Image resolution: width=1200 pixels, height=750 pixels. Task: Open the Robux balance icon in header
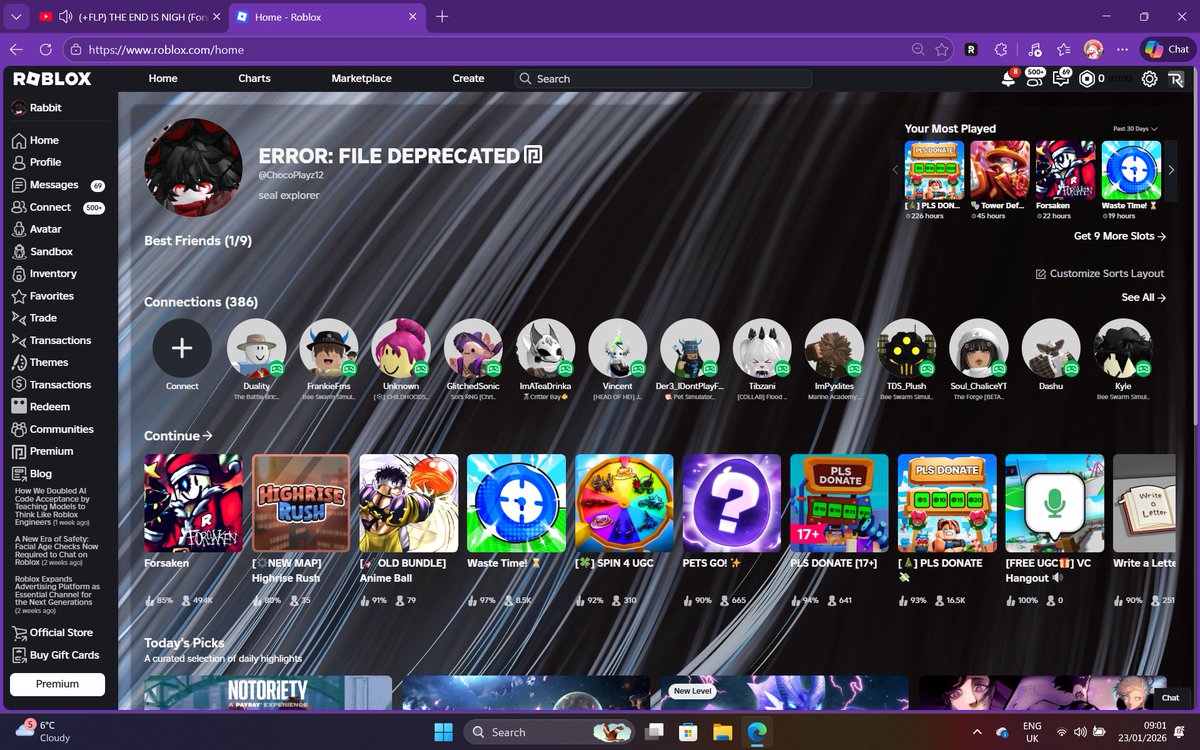[1087, 78]
